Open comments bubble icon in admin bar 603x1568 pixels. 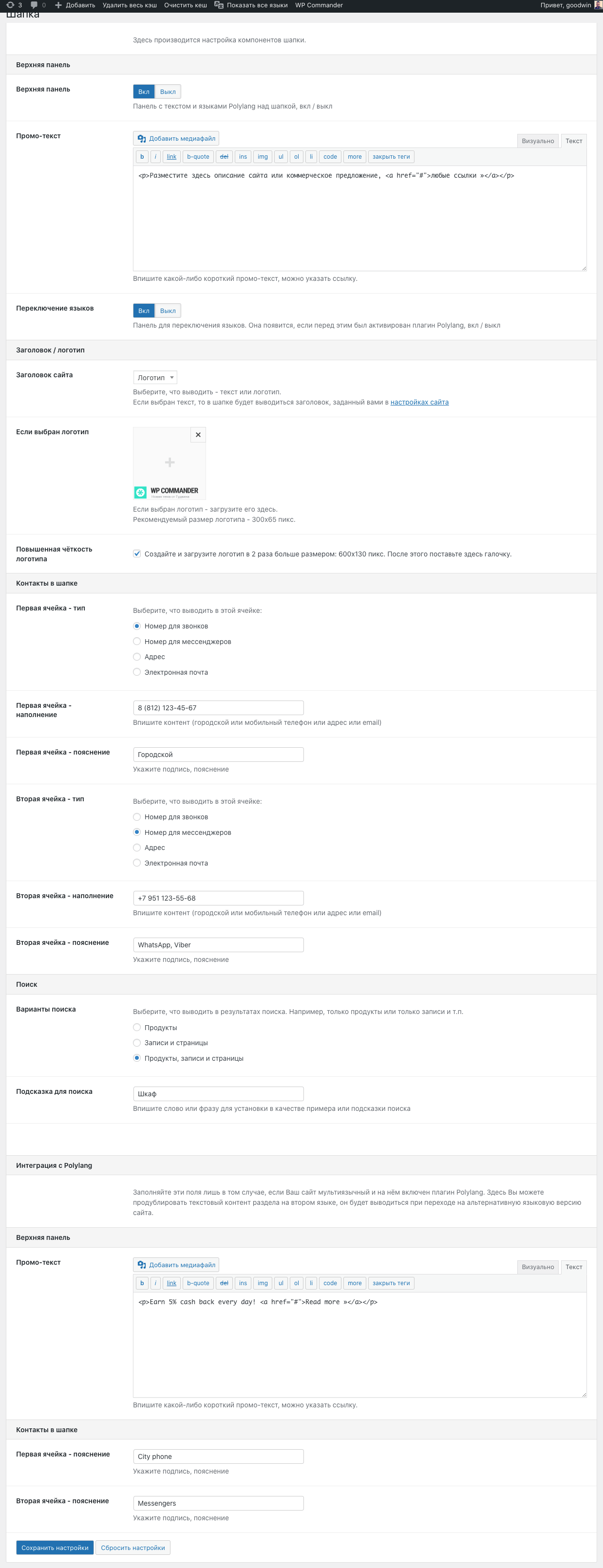tap(34, 5)
